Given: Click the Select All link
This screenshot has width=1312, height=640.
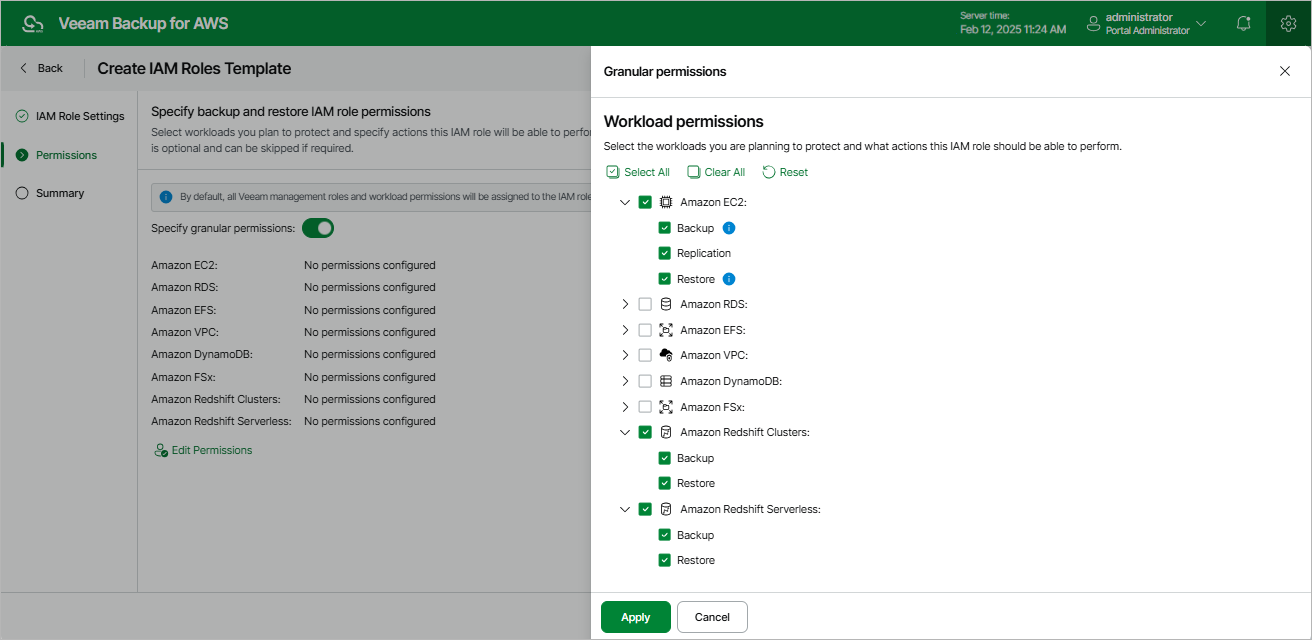Looking at the screenshot, I should coord(638,172).
